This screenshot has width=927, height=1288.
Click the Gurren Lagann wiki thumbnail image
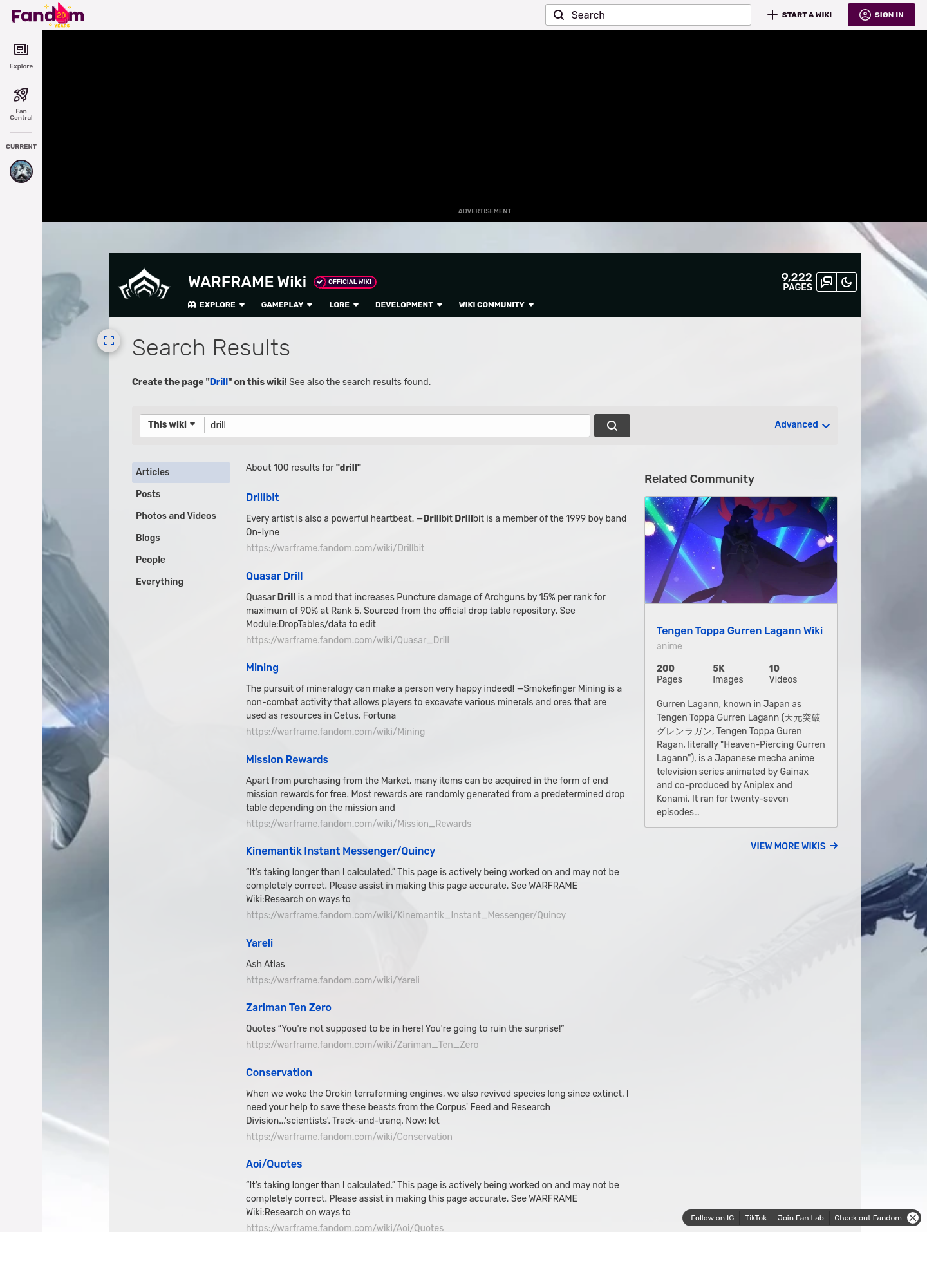(x=741, y=550)
